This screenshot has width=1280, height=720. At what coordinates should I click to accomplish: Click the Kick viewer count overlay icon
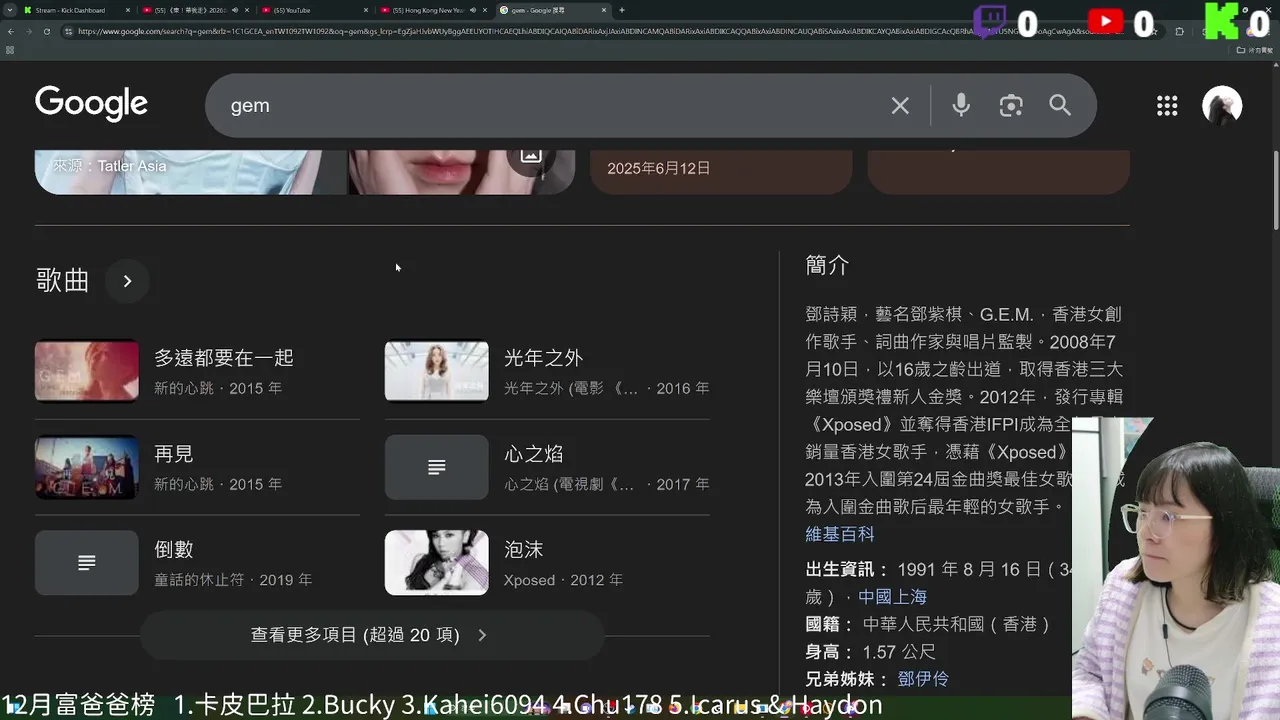point(1222,21)
